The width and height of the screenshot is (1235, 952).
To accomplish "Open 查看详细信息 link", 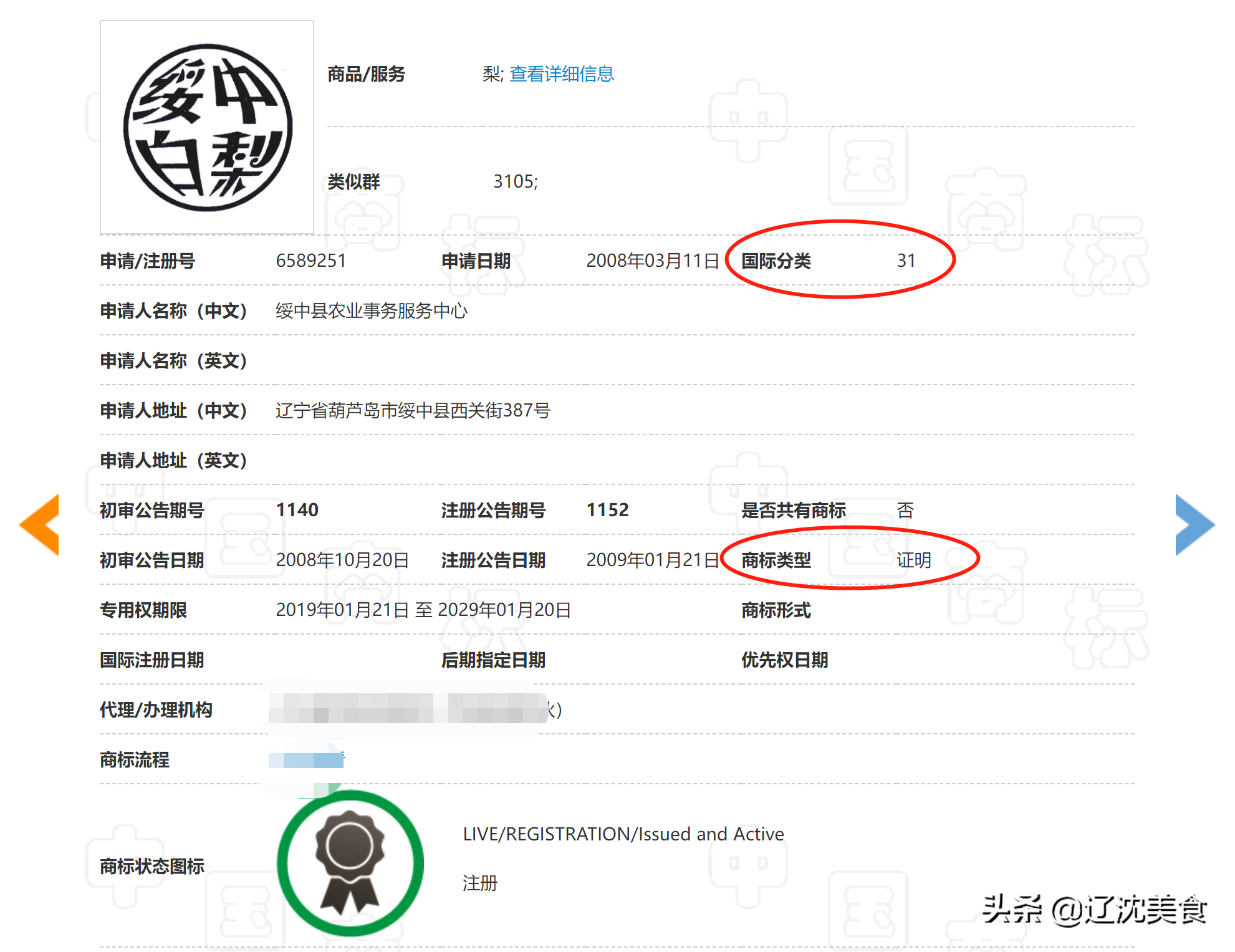I will tap(560, 74).
